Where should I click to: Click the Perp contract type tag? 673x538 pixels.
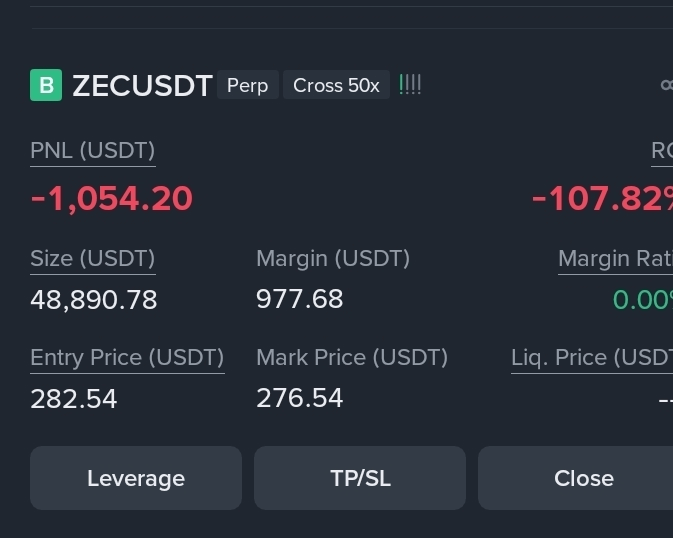[248, 85]
